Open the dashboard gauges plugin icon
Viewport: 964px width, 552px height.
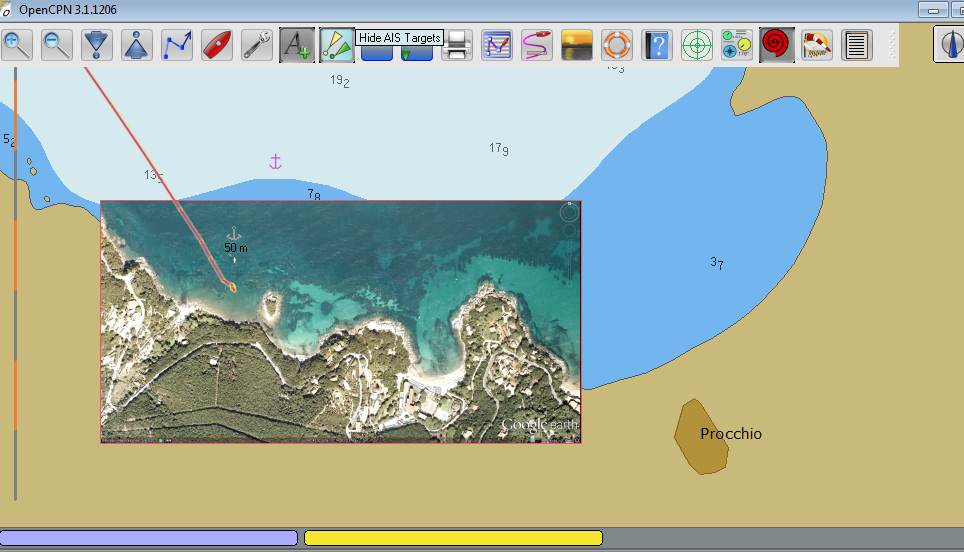pyautogui.click(x=737, y=45)
